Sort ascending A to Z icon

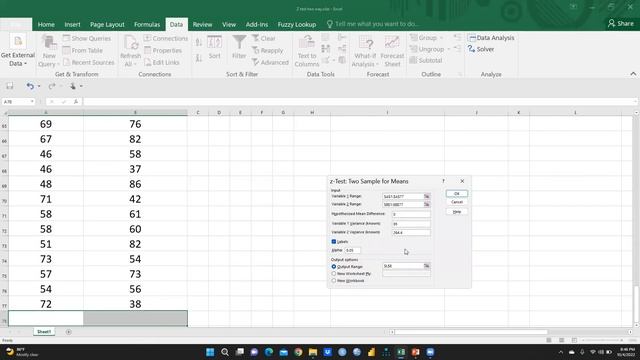coord(199,42)
